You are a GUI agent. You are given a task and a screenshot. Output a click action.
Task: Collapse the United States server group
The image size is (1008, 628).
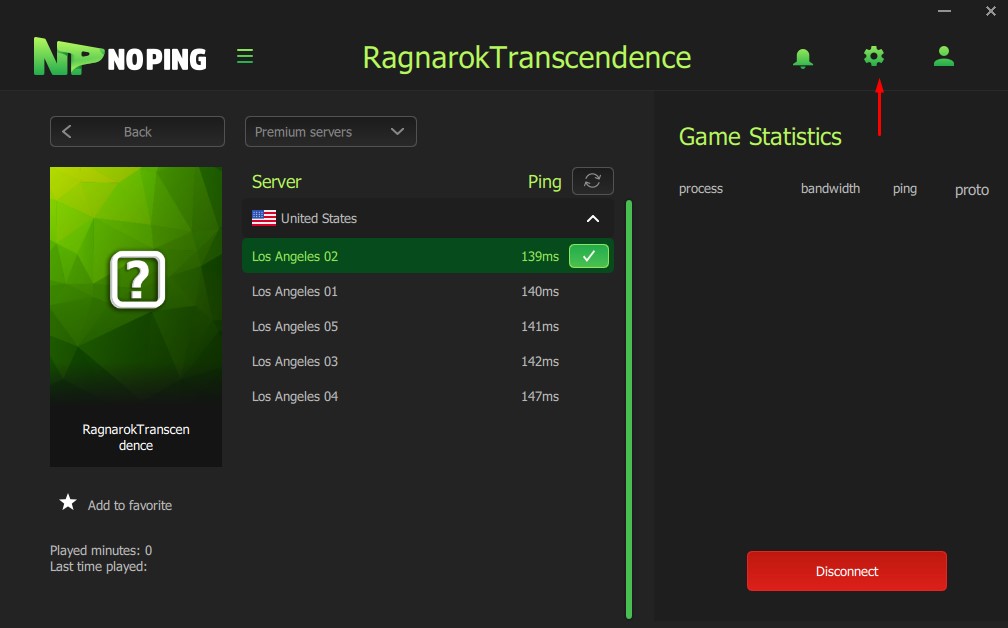[x=593, y=219]
